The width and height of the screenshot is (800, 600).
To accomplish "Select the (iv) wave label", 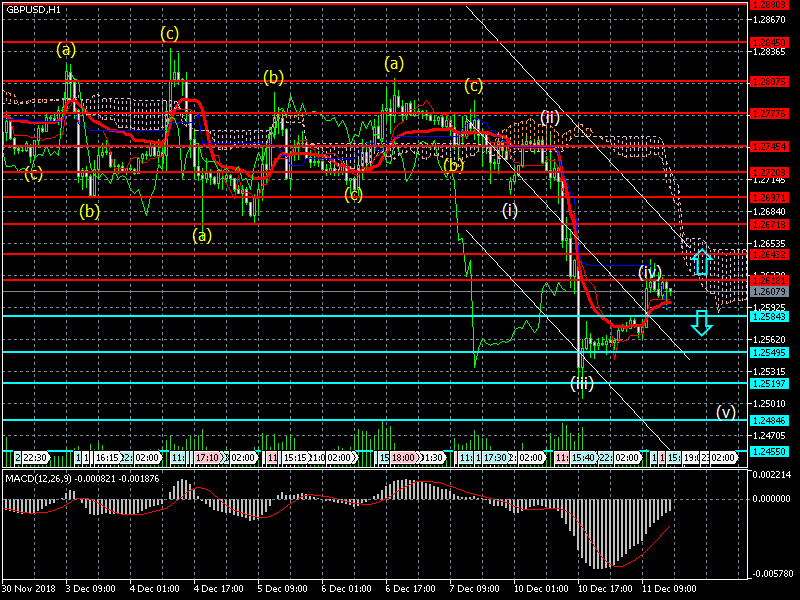I will pos(650,272).
